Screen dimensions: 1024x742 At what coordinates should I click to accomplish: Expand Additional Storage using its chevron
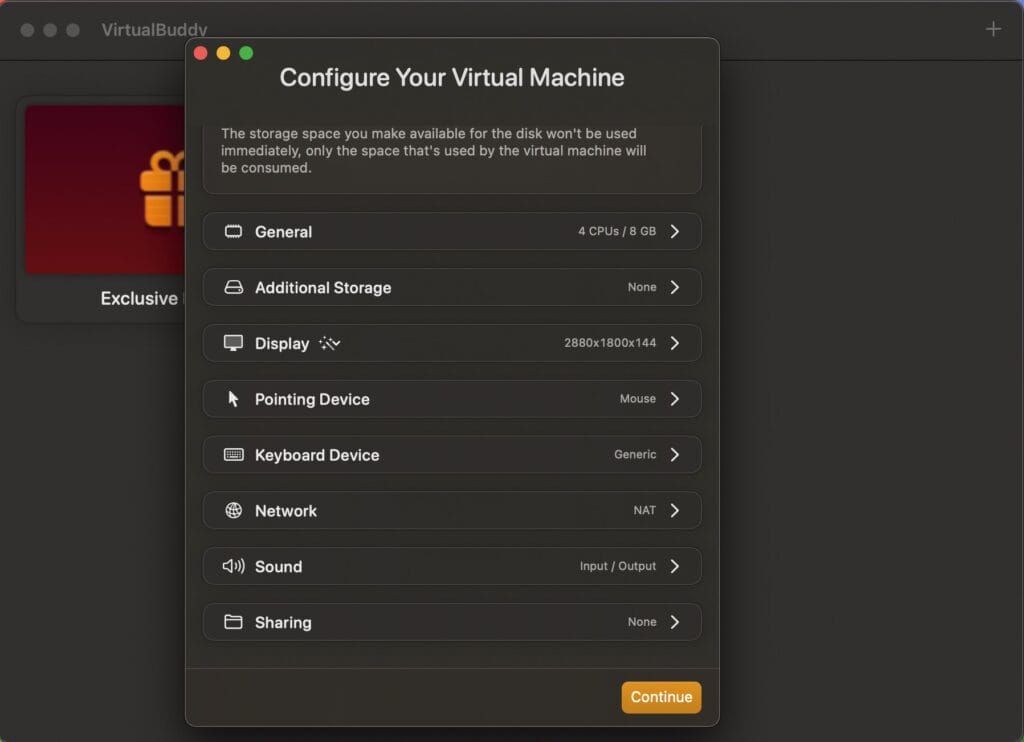[x=675, y=288]
